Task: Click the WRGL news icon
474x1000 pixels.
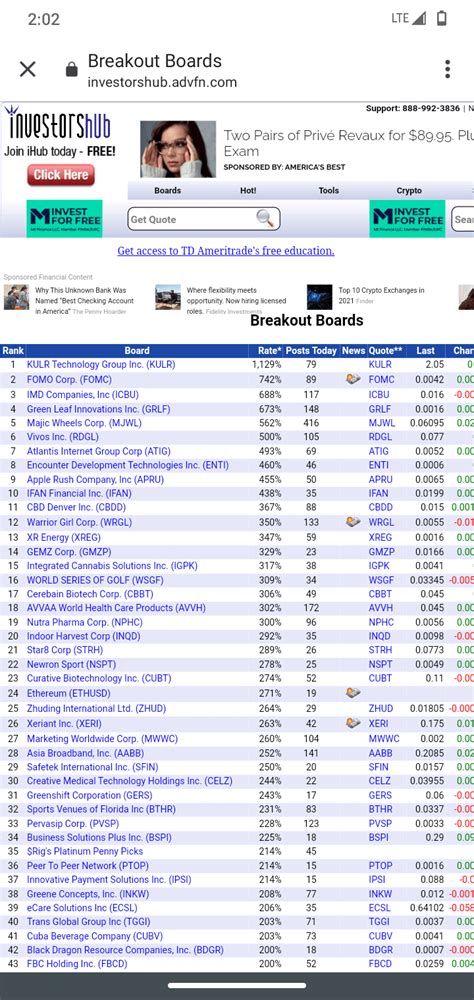Action: click(353, 522)
